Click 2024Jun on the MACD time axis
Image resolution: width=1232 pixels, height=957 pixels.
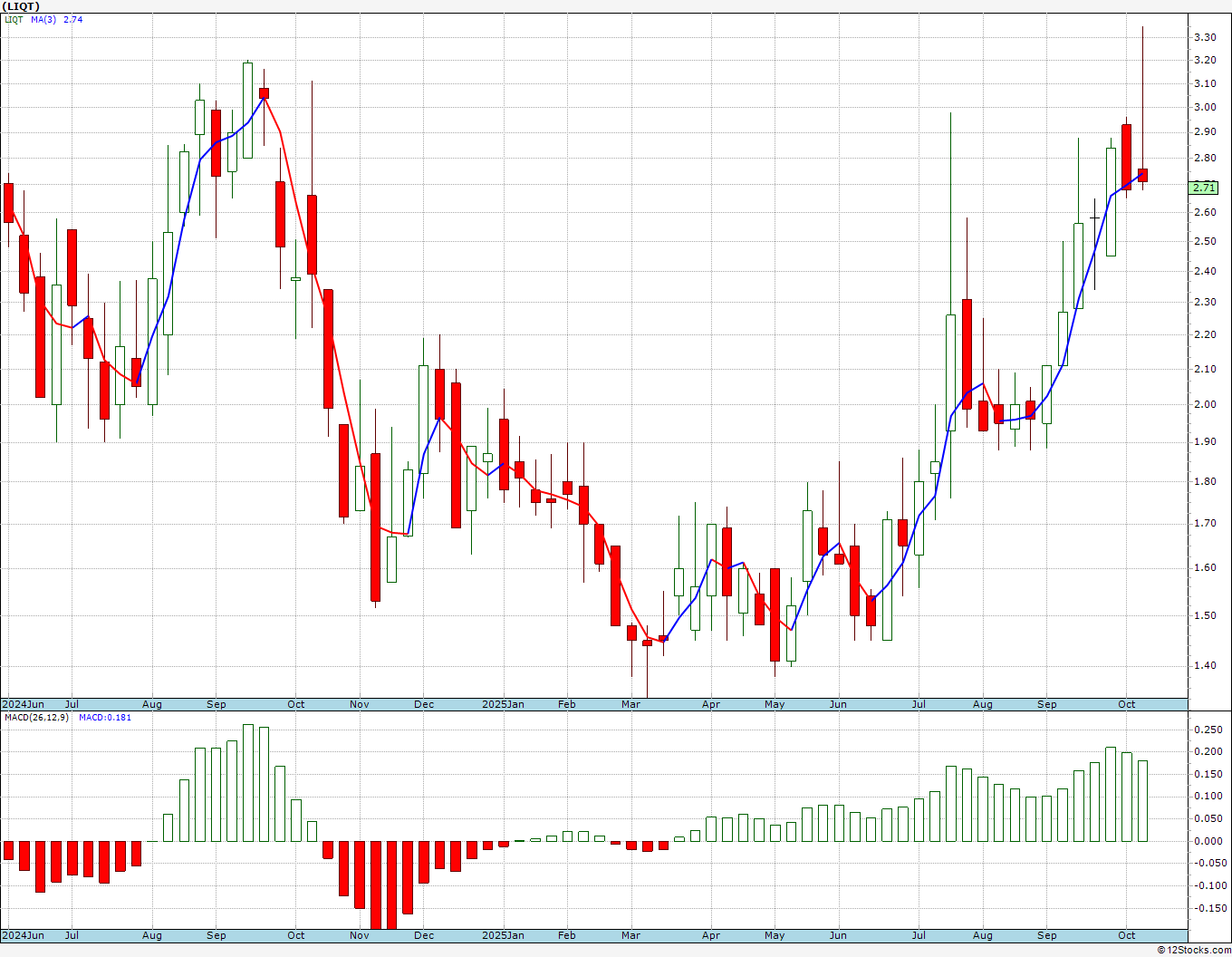tap(23, 935)
